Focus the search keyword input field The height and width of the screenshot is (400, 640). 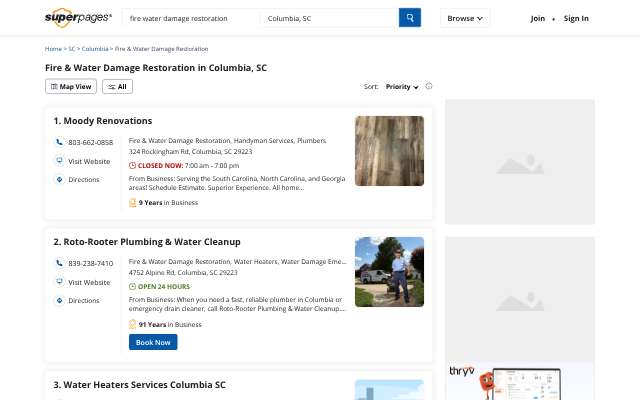click(x=191, y=18)
